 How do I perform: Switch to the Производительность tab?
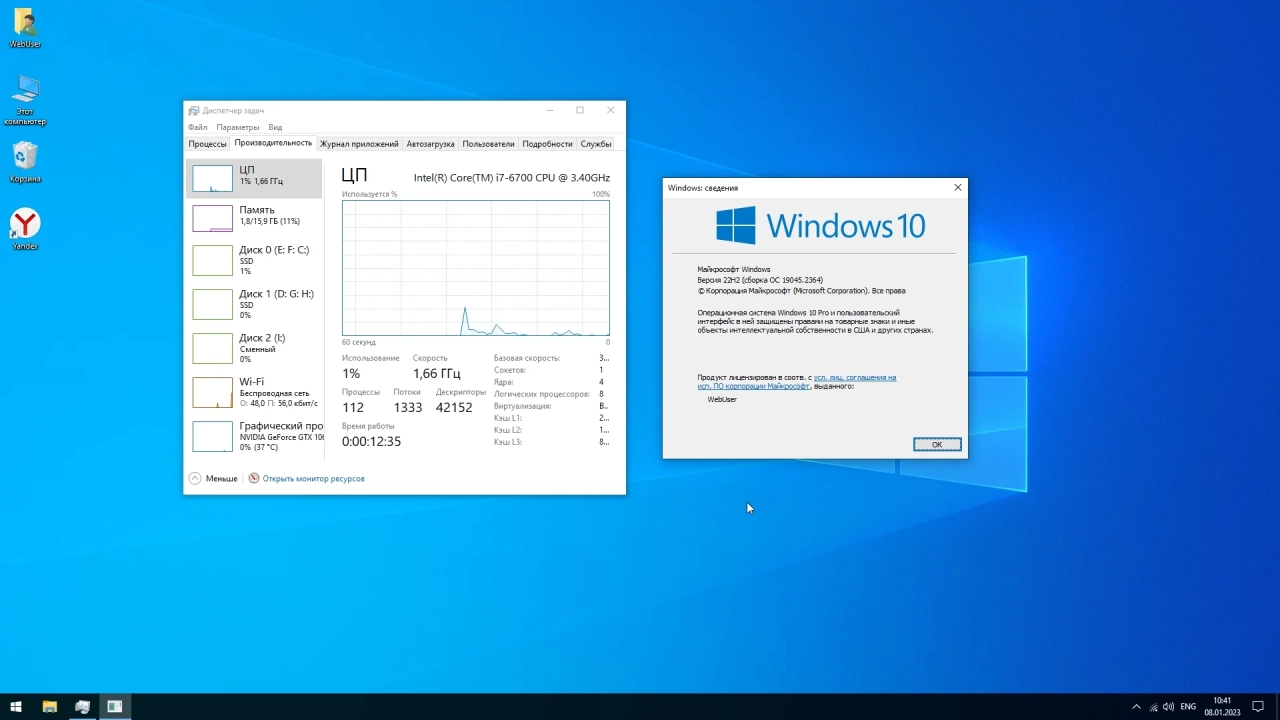273,143
